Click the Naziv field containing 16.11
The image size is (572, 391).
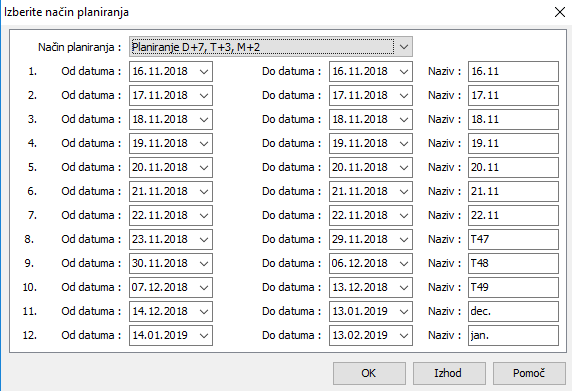pos(513,71)
